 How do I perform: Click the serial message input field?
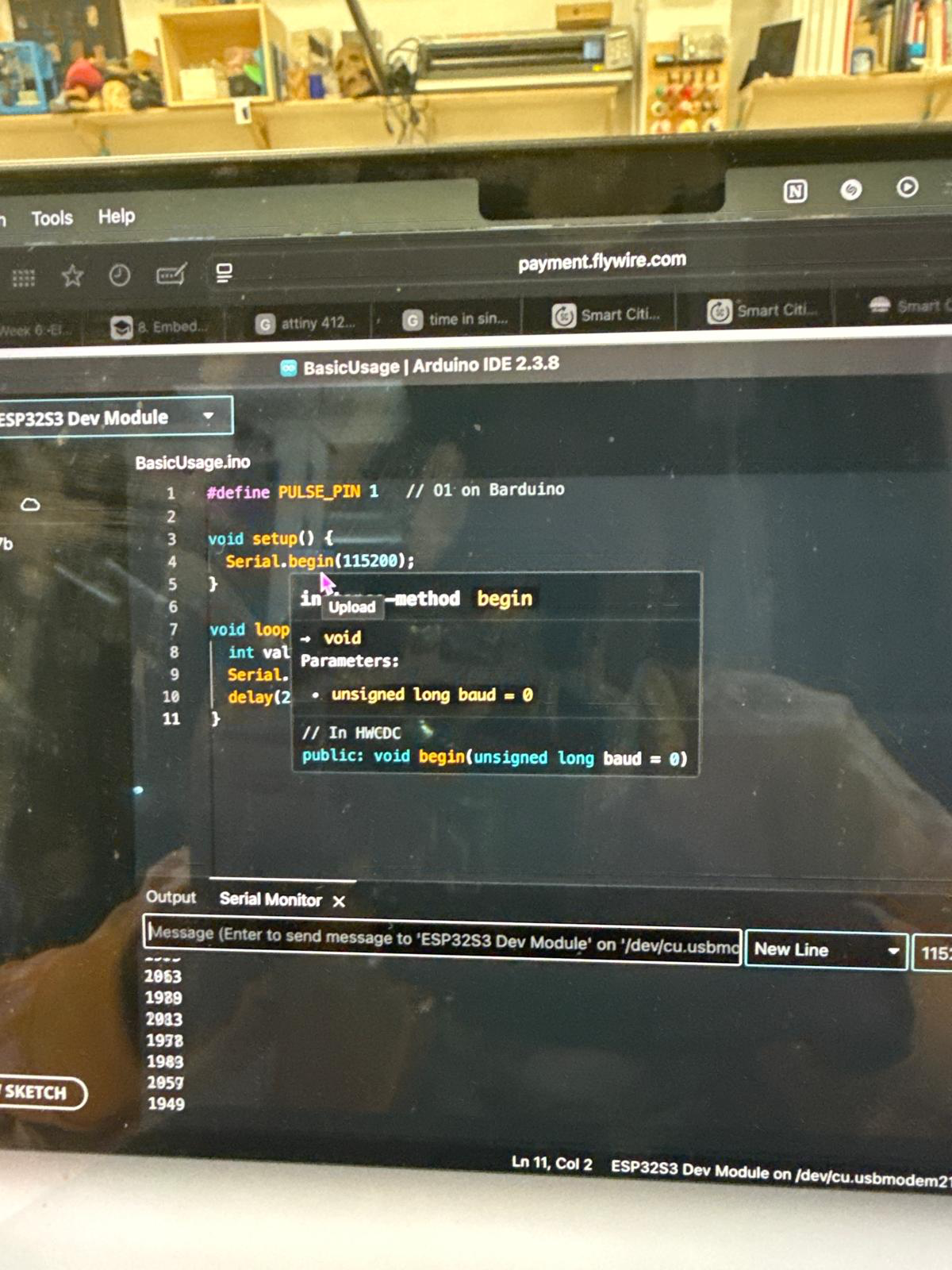443,939
